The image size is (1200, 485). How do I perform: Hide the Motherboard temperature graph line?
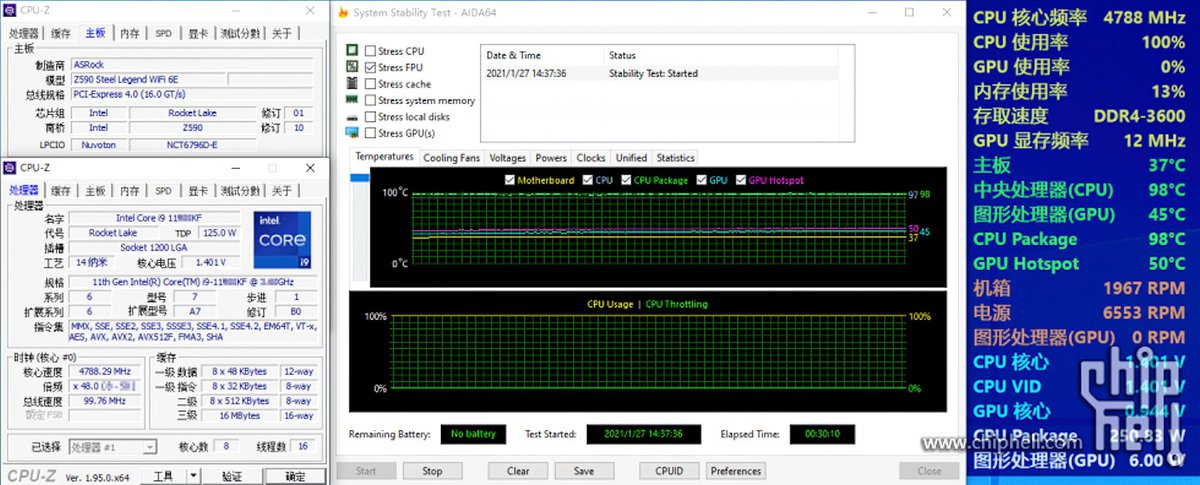tap(509, 180)
